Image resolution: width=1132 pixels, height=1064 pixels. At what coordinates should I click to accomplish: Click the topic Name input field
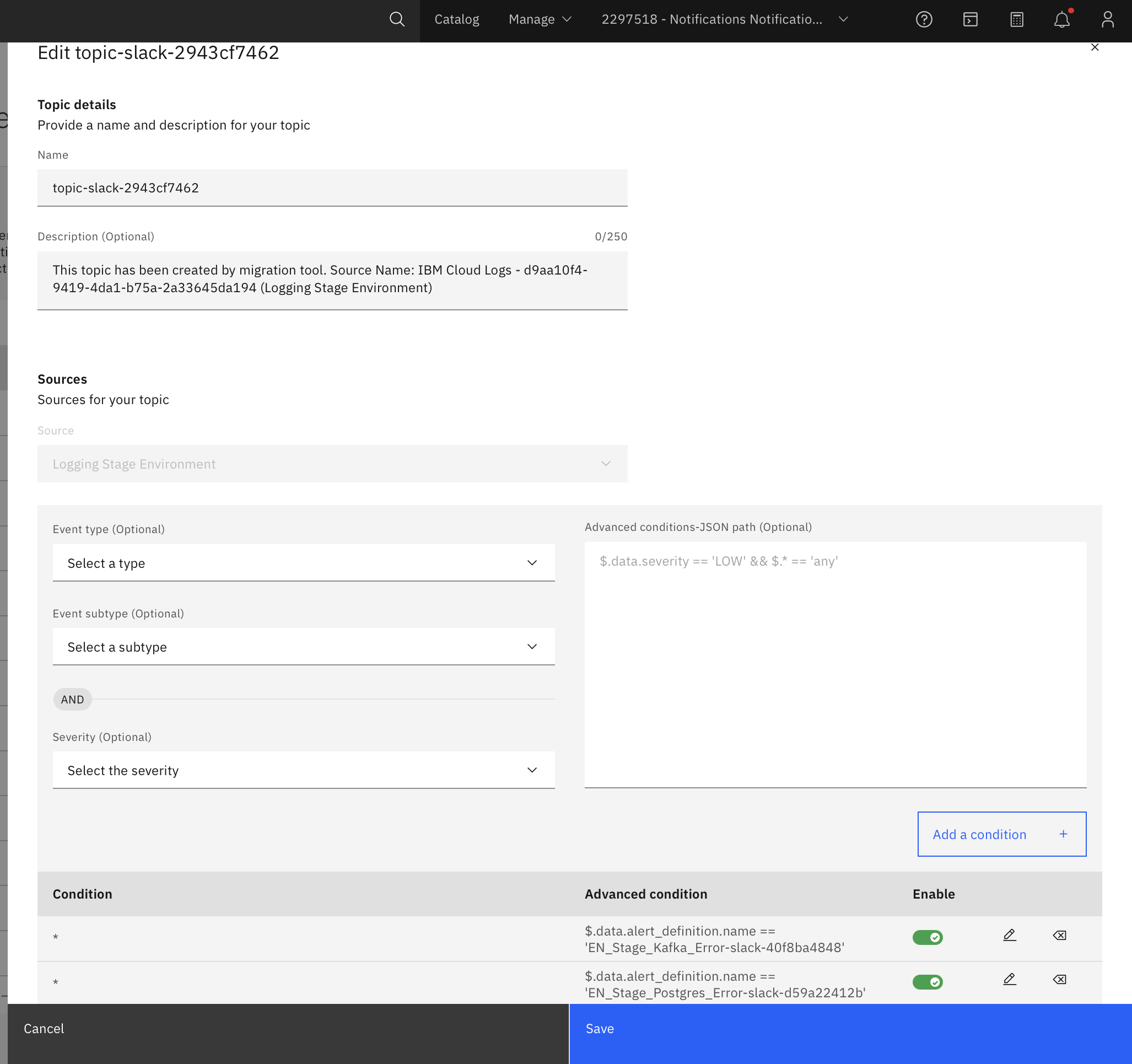click(x=332, y=188)
